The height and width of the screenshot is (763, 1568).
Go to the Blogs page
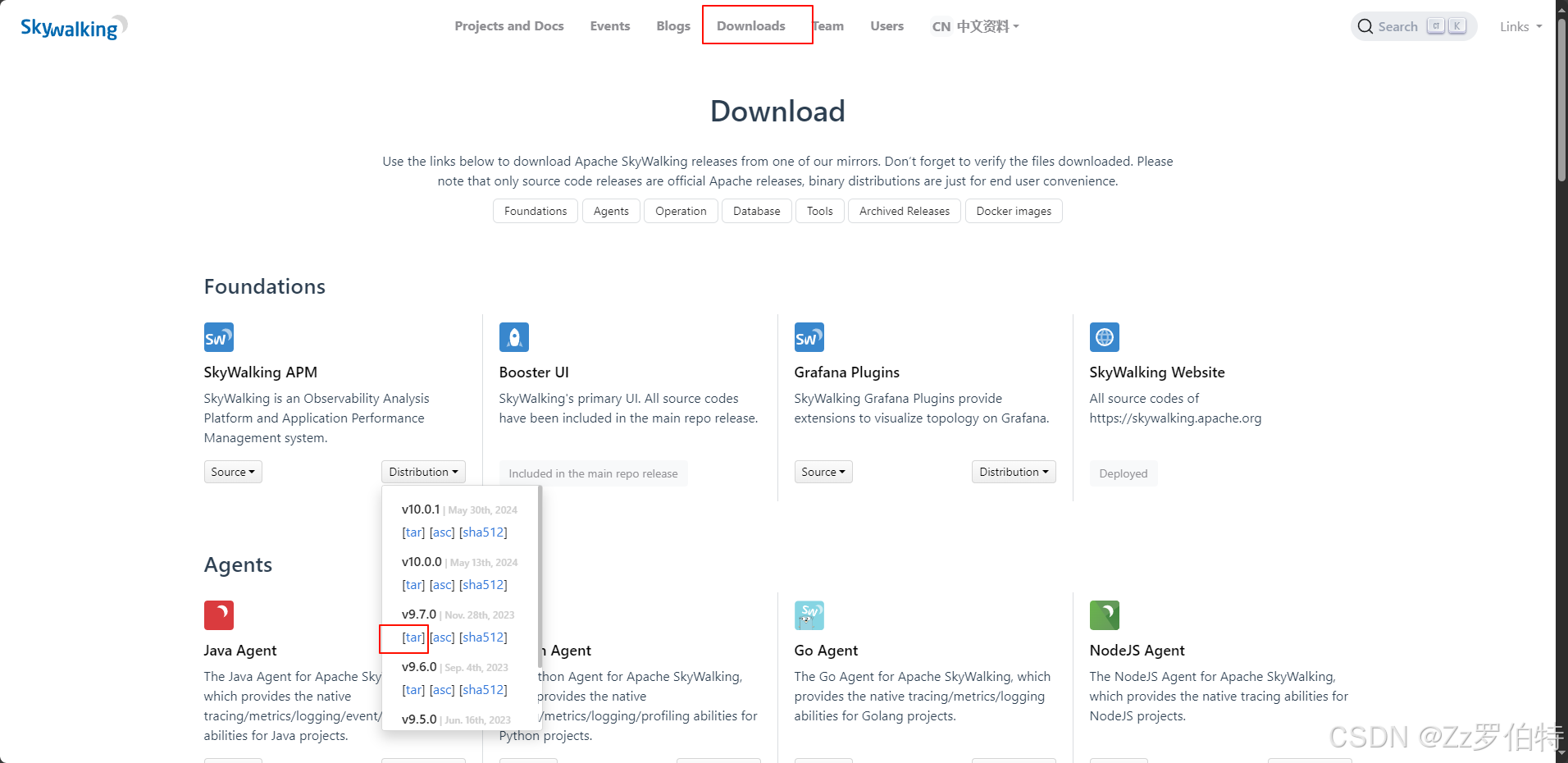[673, 26]
